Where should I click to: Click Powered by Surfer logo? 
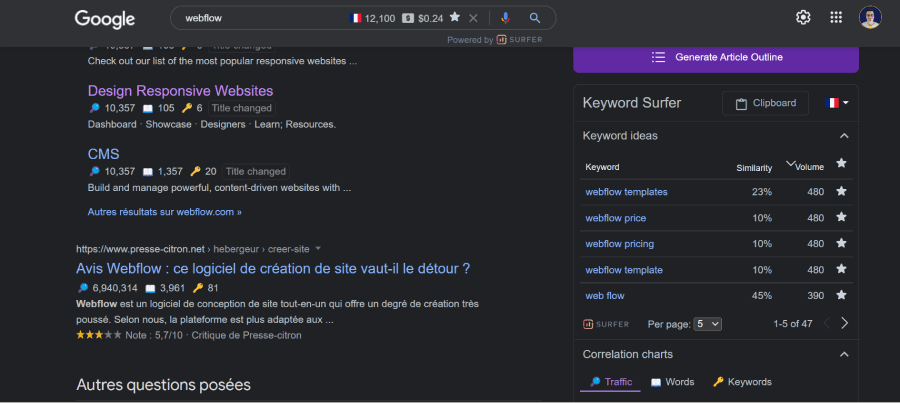[519, 40]
